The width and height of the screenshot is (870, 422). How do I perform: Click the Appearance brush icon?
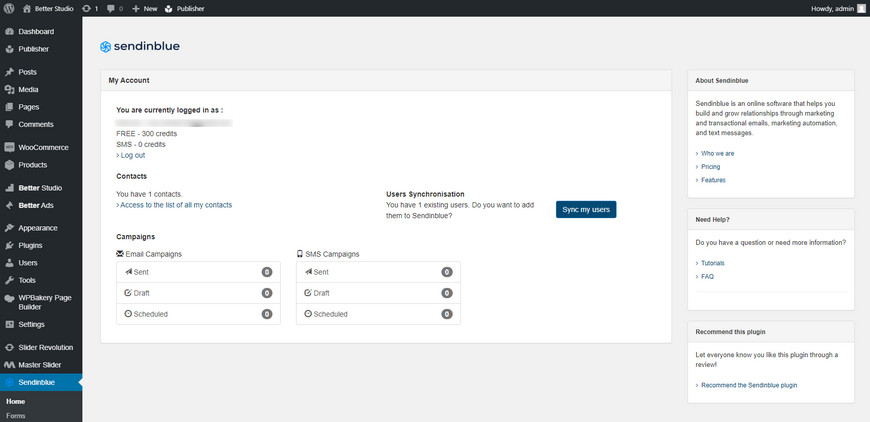tap(9, 228)
